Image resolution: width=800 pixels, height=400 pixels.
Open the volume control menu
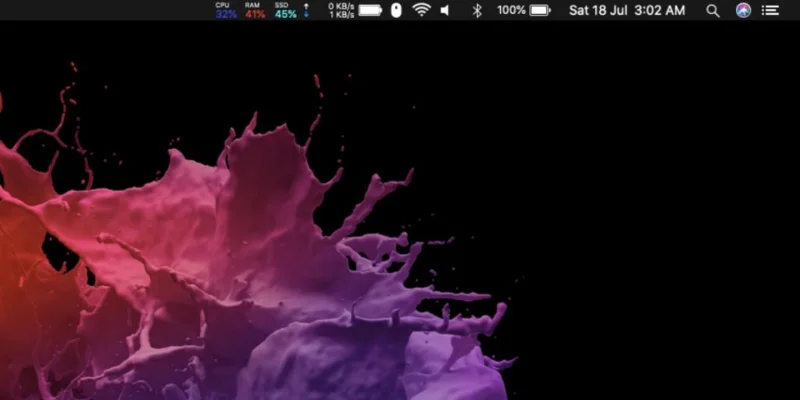(x=445, y=10)
